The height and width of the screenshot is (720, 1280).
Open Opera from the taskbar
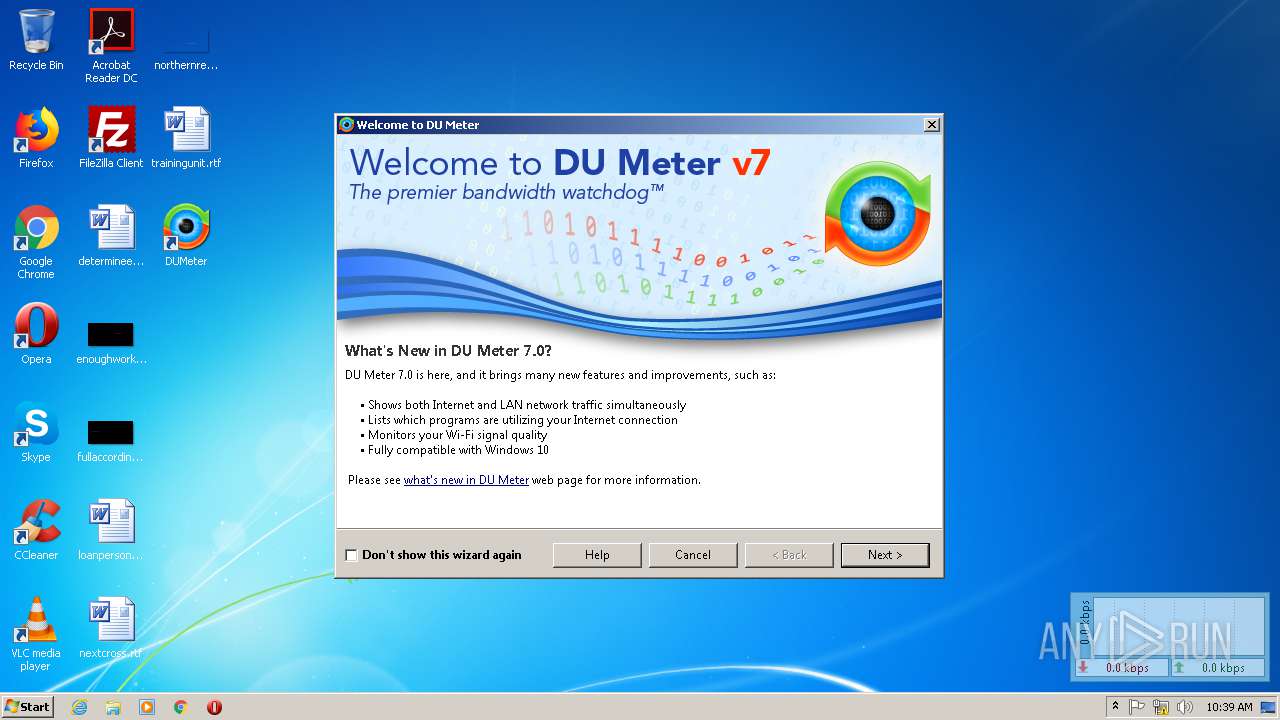(x=214, y=707)
